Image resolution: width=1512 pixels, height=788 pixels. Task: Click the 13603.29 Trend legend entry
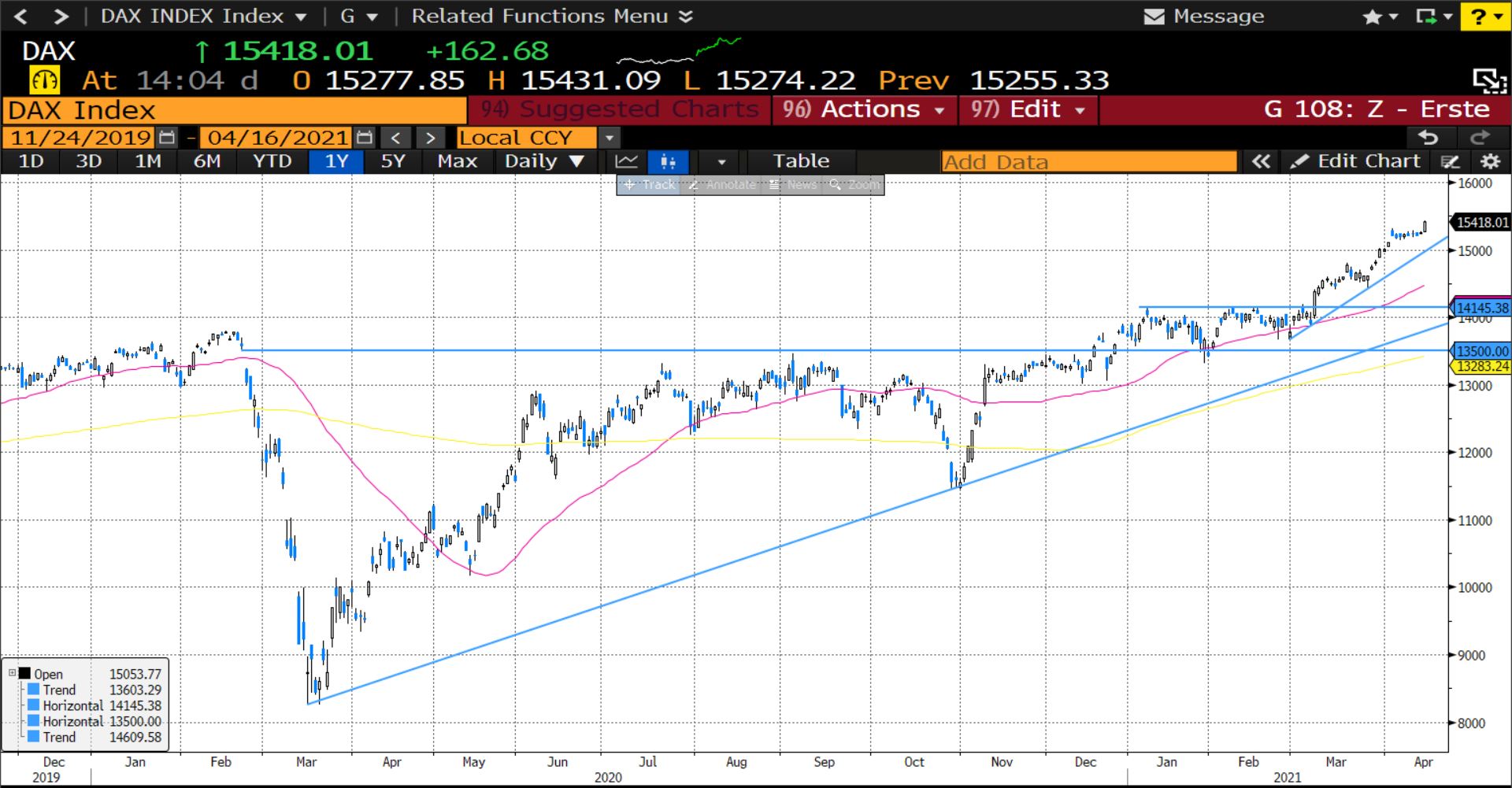pos(94,690)
